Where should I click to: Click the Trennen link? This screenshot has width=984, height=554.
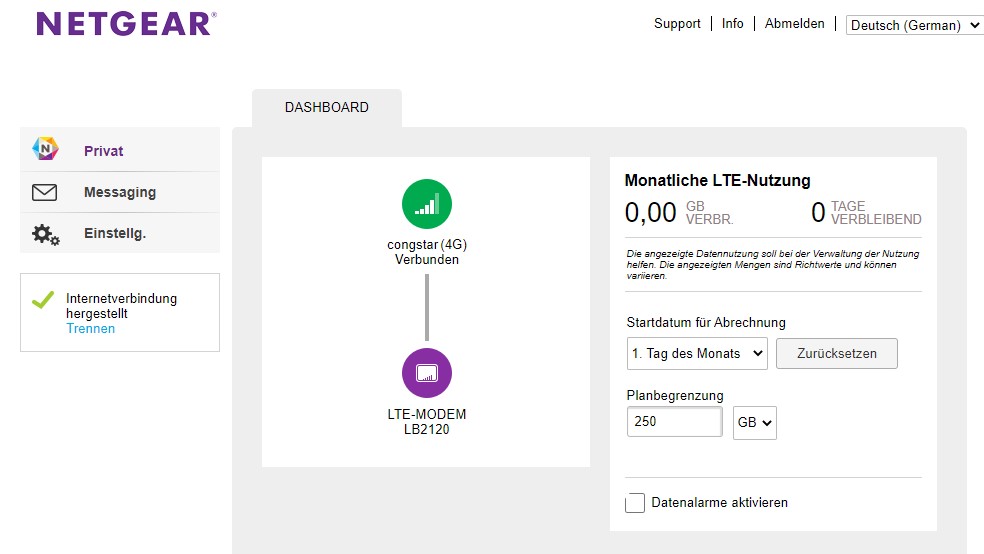point(90,329)
